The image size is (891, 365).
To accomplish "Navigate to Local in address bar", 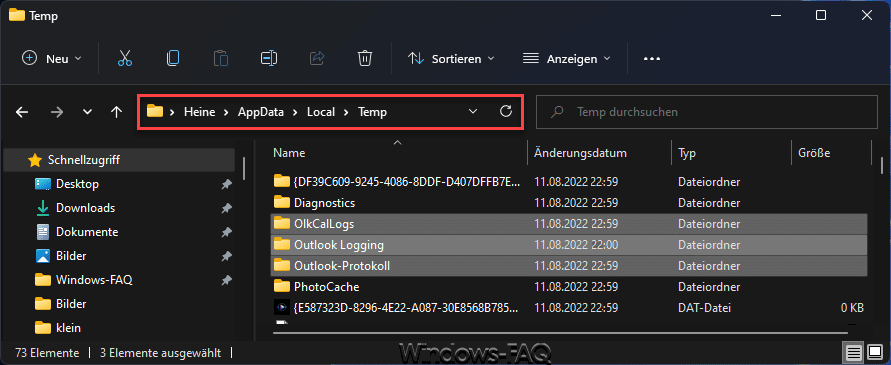I will [x=320, y=112].
